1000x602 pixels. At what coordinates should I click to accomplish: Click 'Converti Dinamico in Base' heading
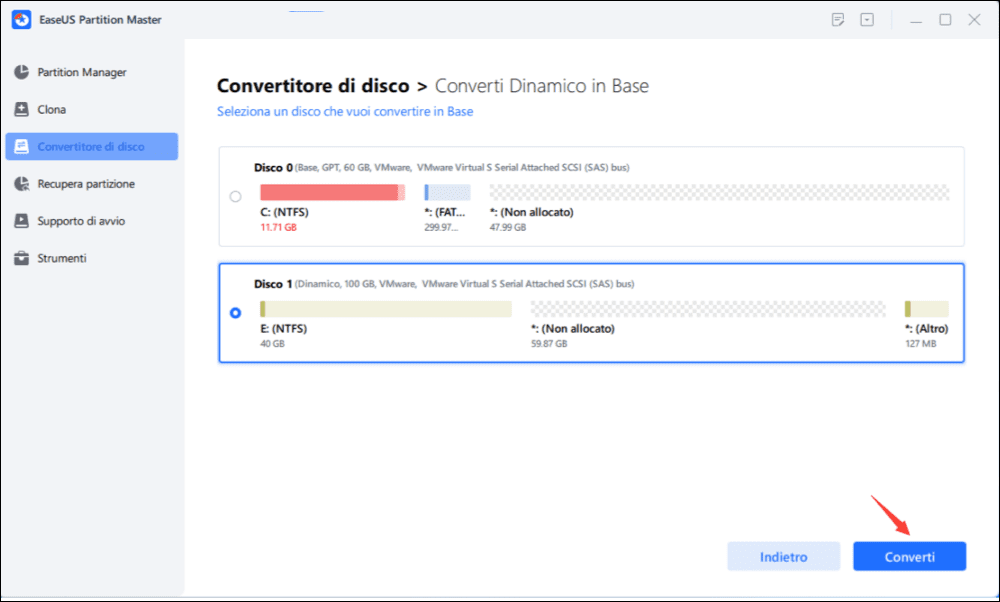point(541,85)
